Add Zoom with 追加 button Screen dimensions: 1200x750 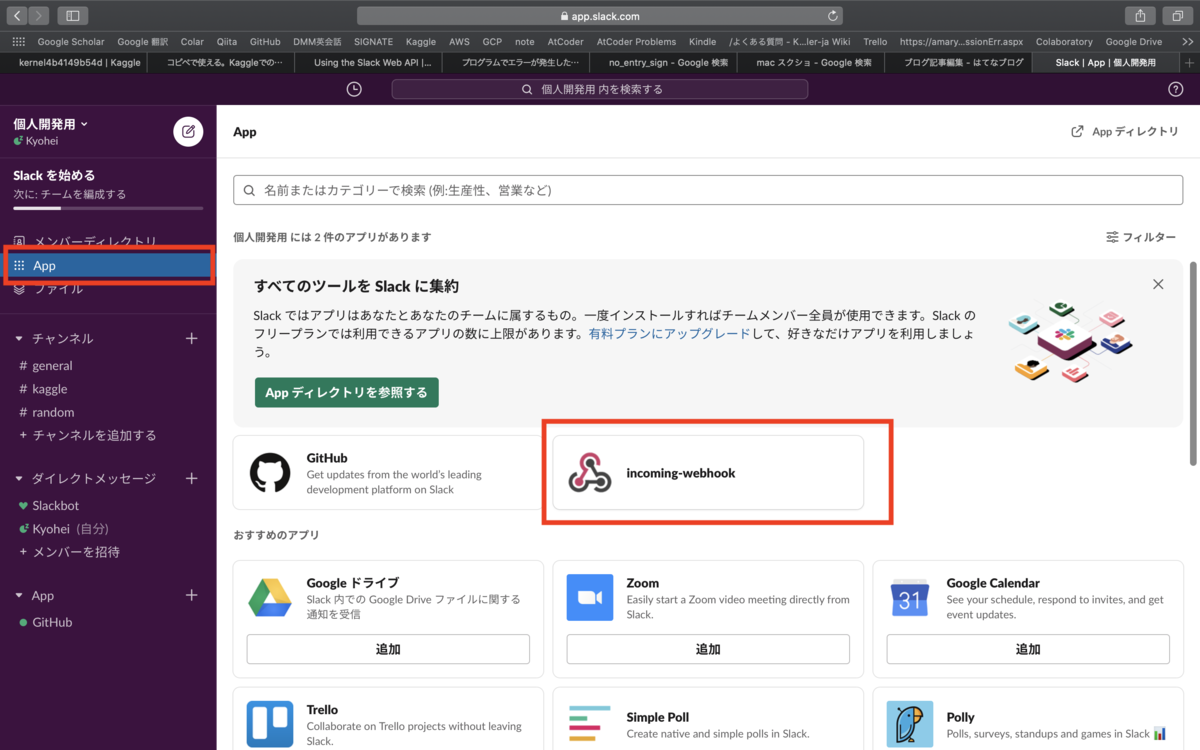708,649
